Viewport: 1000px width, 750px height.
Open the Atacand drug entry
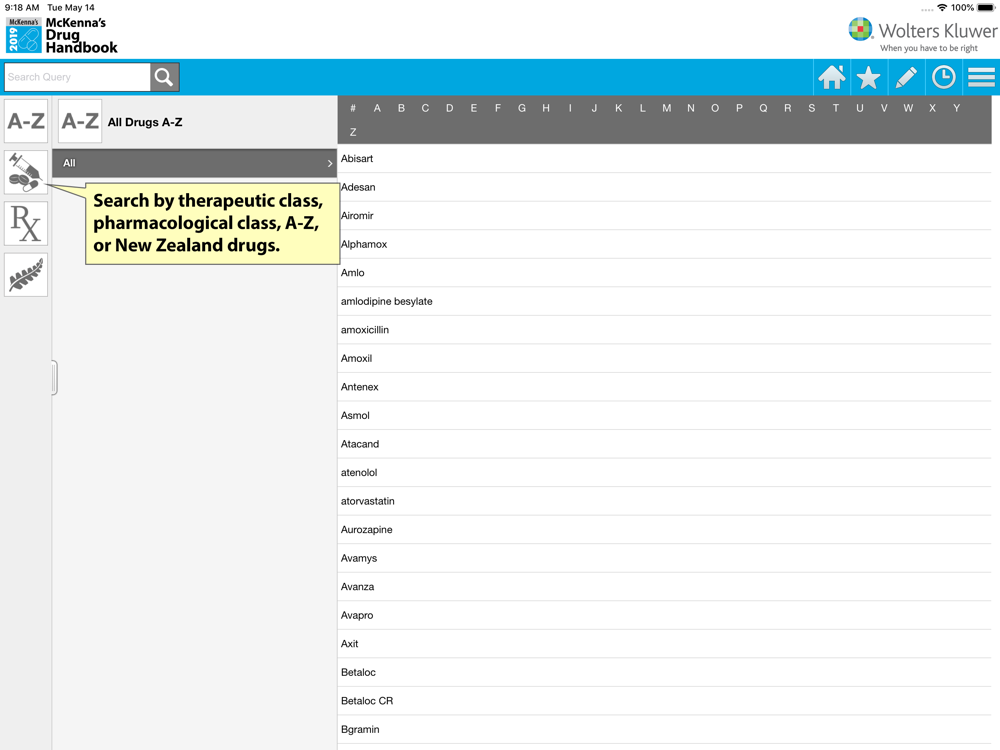point(665,444)
